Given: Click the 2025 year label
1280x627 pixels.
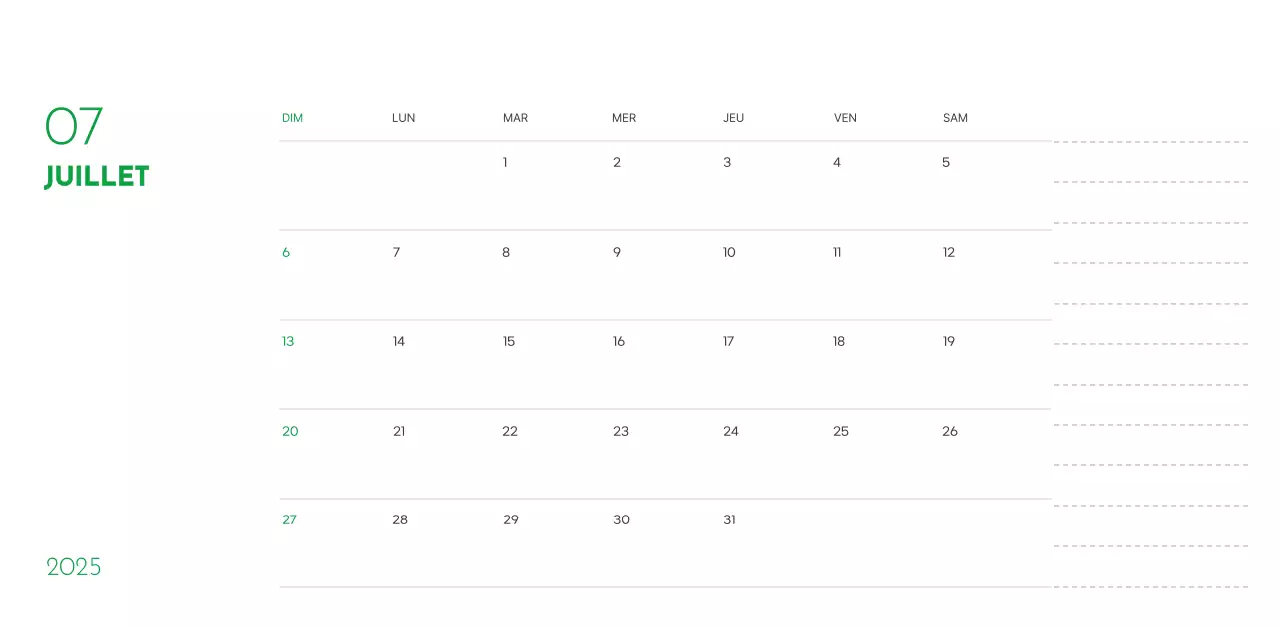Looking at the screenshot, I should coord(74,567).
